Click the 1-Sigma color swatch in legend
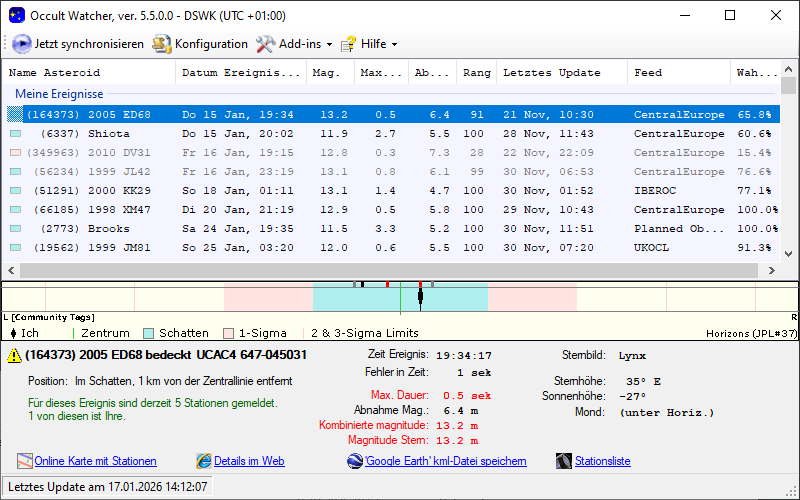Image resolution: width=800 pixels, height=500 pixels. click(x=229, y=334)
